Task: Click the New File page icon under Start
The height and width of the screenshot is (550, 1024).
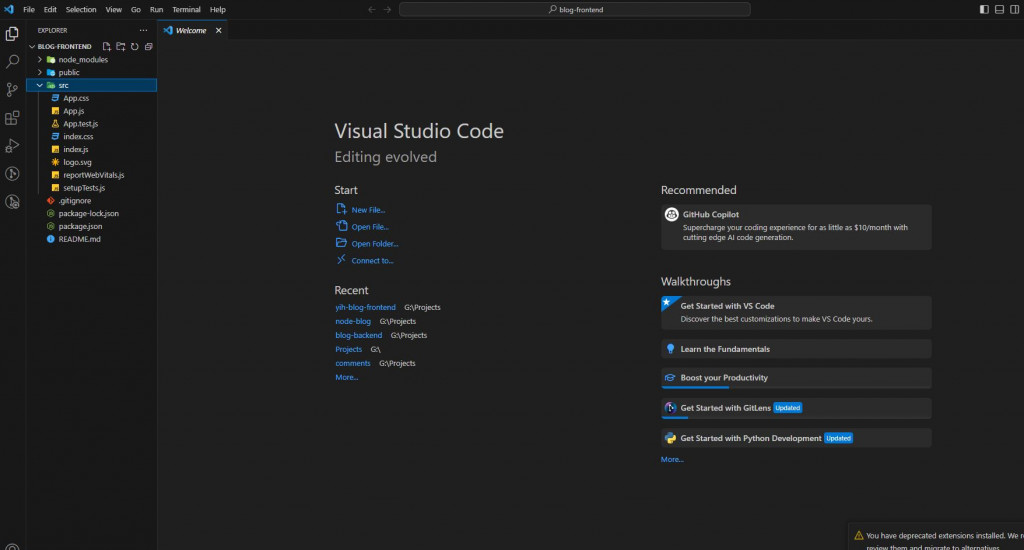Action: point(341,209)
